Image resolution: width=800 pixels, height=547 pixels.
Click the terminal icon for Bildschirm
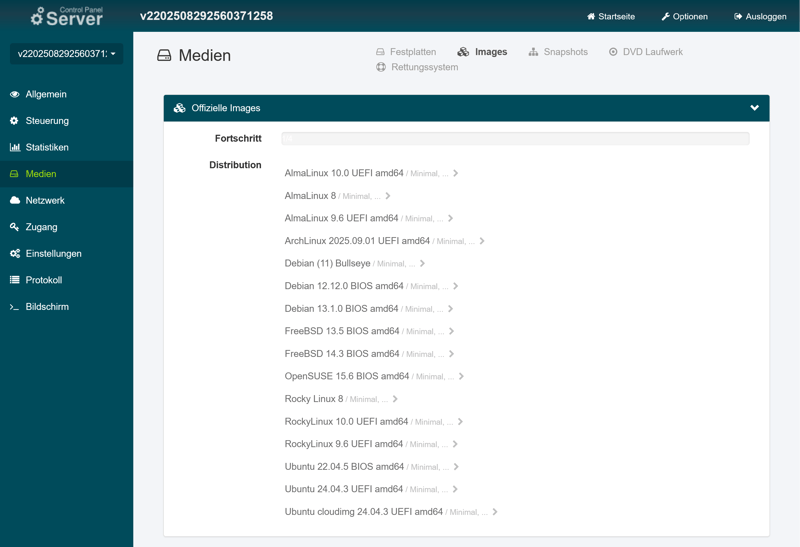pyautogui.click(x=15, y=307)
